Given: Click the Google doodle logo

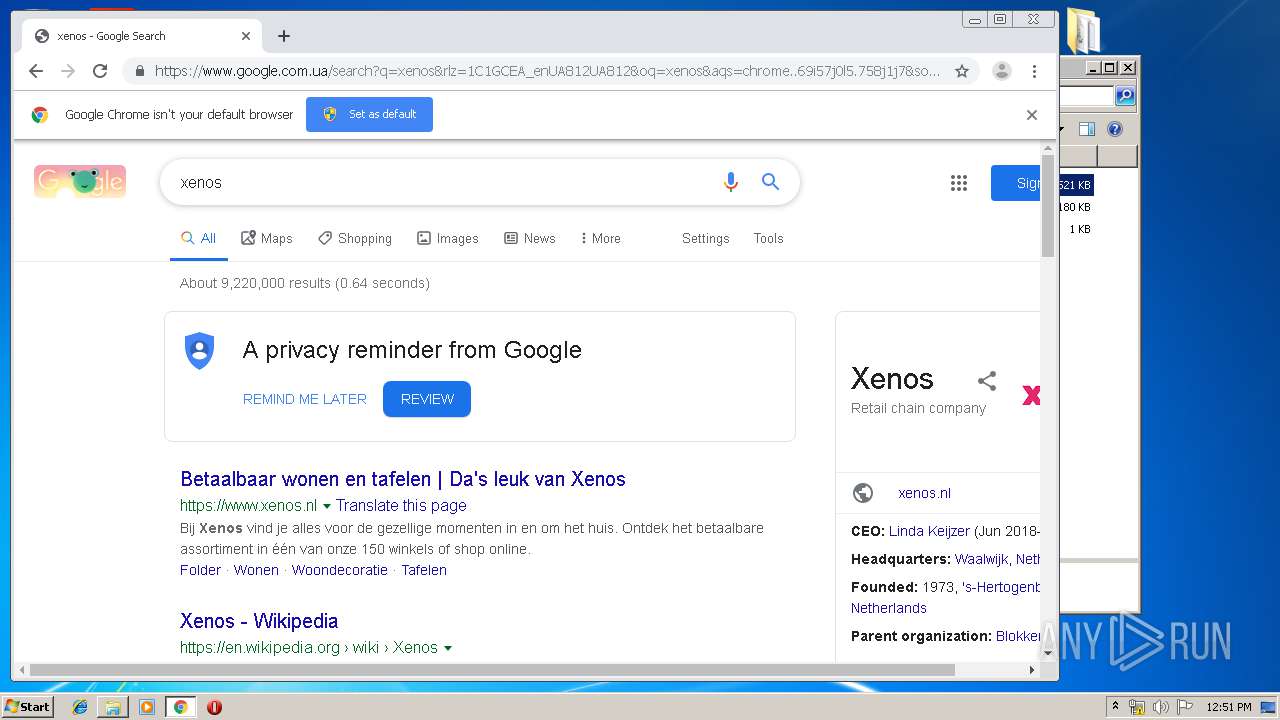Looking at the screenshot, I should coord(80,182).
